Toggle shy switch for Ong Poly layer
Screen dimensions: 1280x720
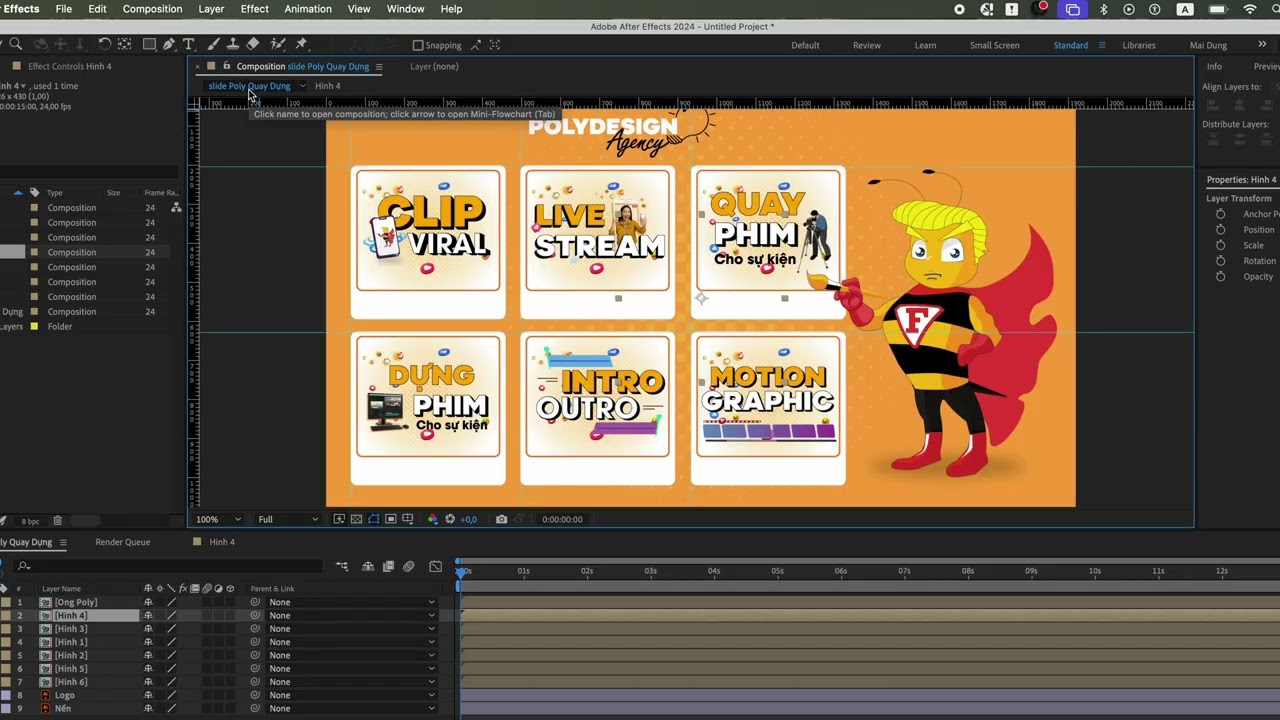click(148, 602)
